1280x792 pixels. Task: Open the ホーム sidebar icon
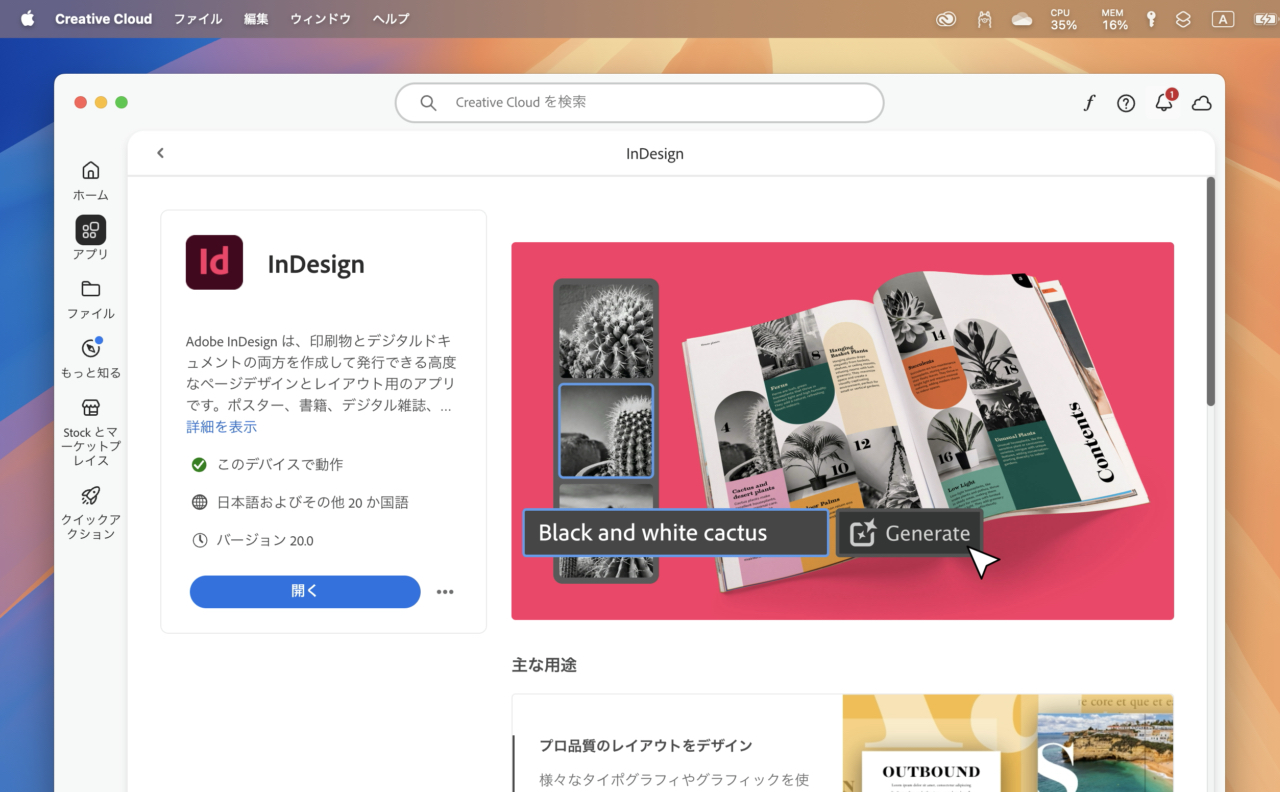point(90,170)
